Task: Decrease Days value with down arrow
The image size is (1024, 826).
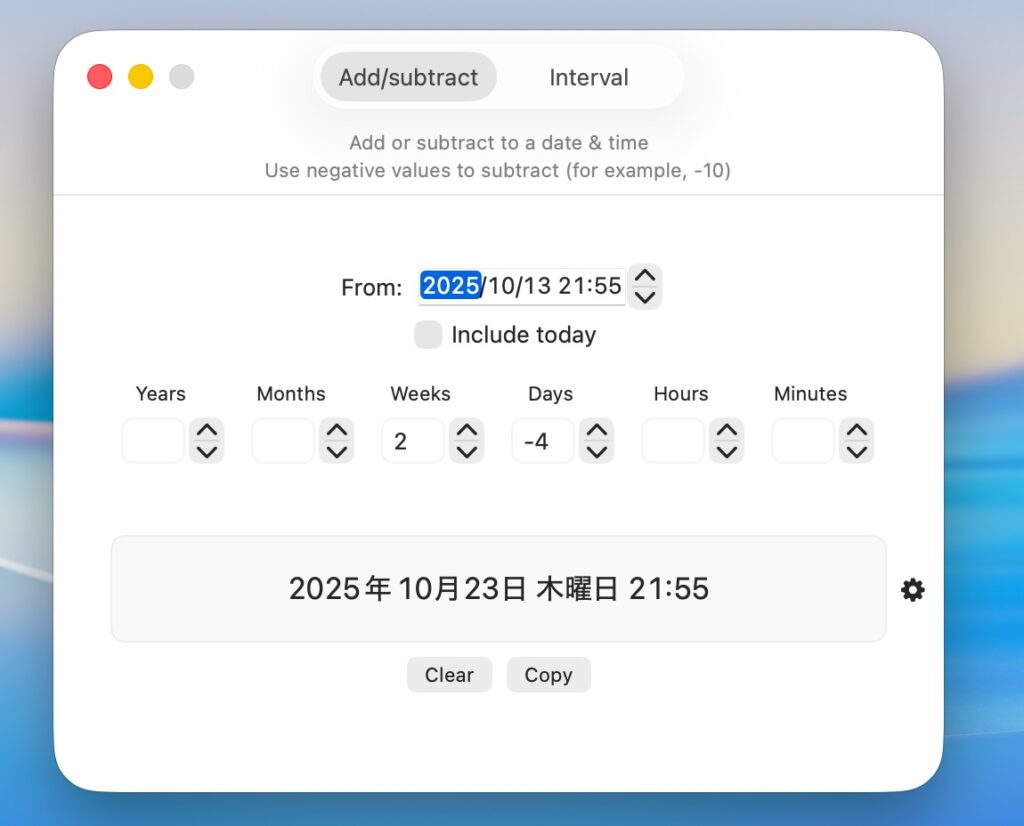Action: click(597, 451)
